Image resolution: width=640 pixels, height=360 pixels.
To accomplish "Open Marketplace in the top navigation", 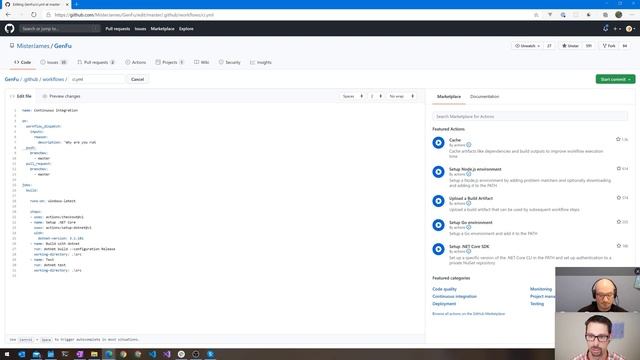I will pyautogui.click(x=162, y=29).
